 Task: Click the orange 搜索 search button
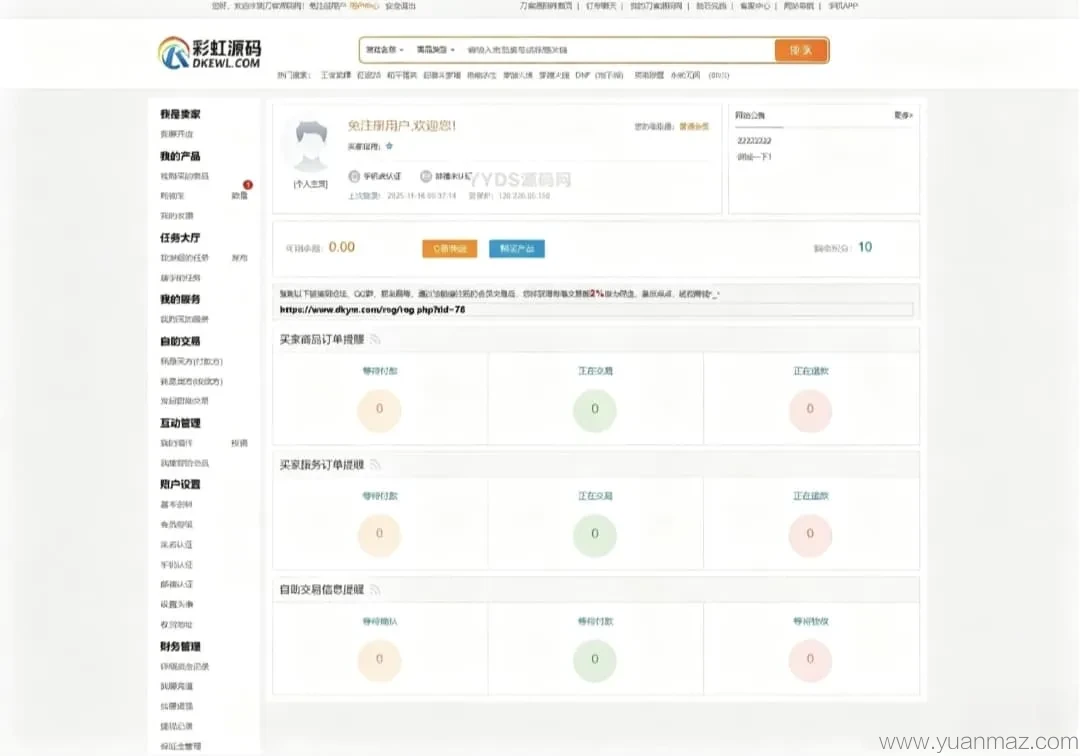(801, 50)
